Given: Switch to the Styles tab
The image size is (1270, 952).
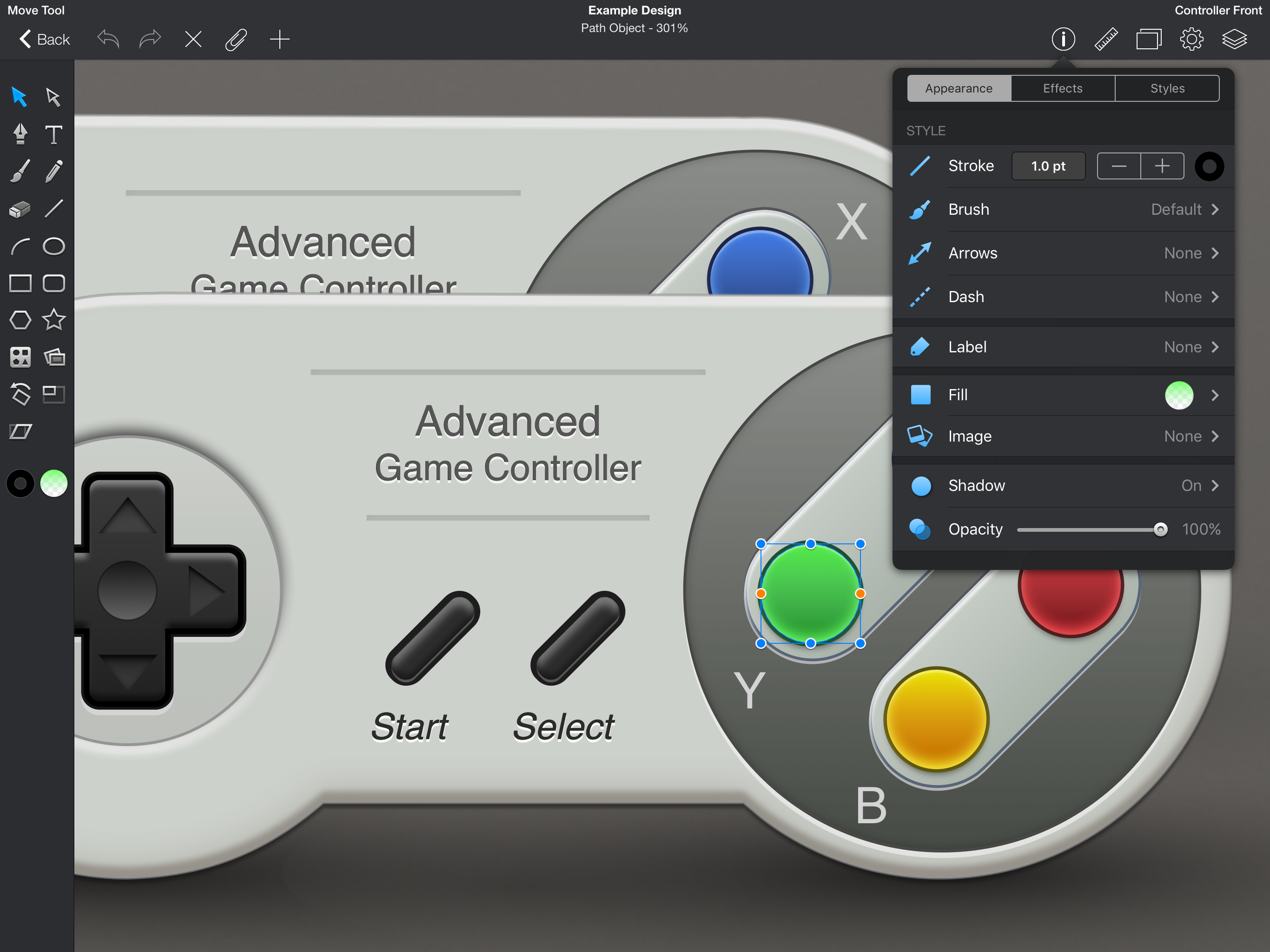Looking at the screenshot, I should [1167, 88].
